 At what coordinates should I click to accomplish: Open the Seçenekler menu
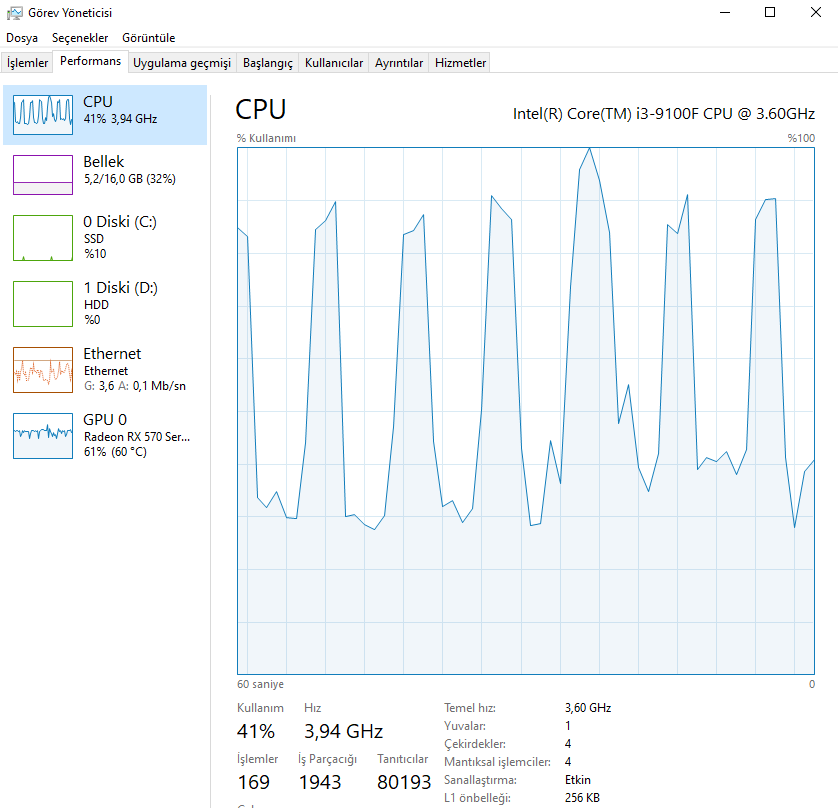point(80,38)
